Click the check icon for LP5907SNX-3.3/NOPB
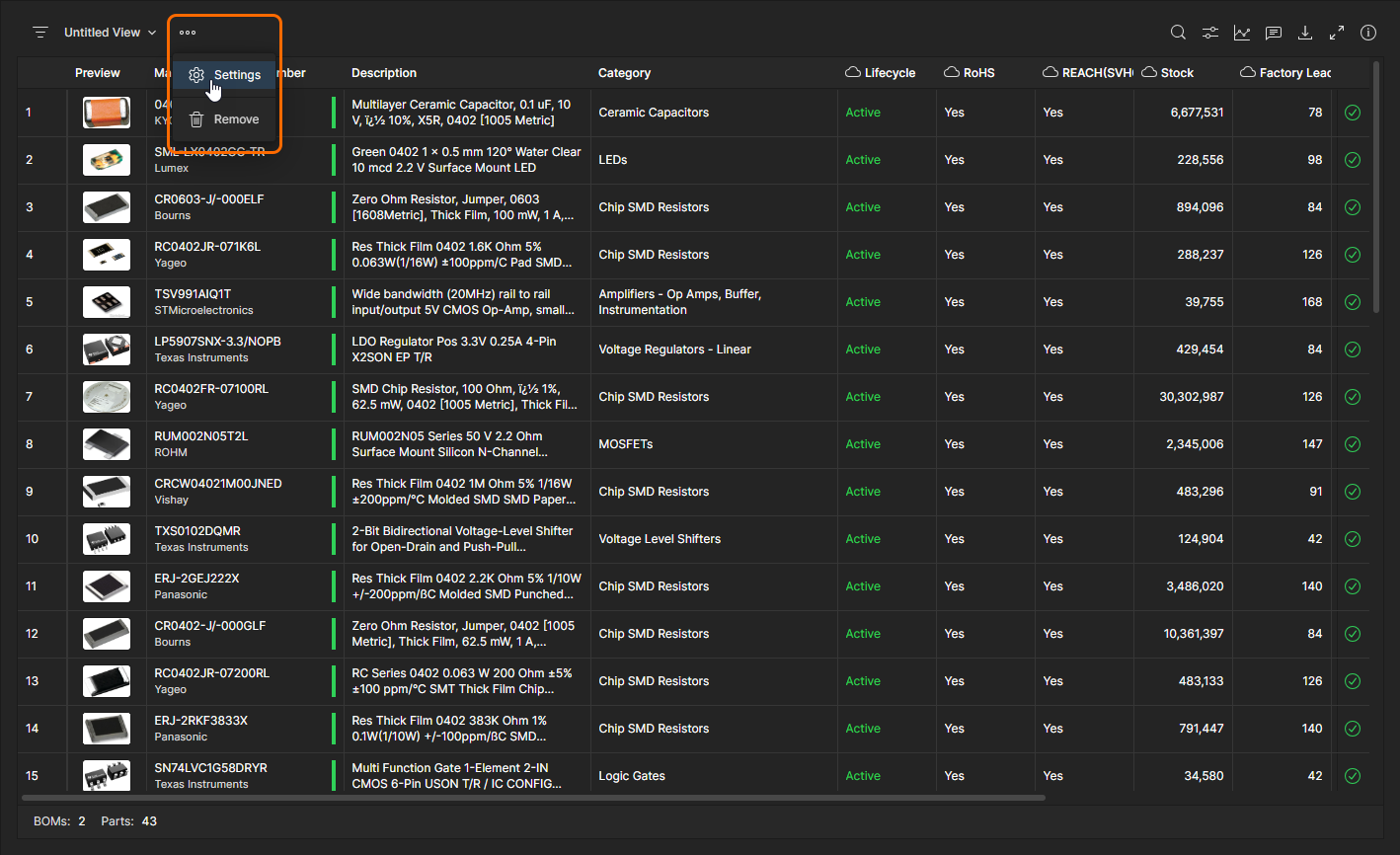The width and height of the screenshot is (1400, 855). point(1353,350)
